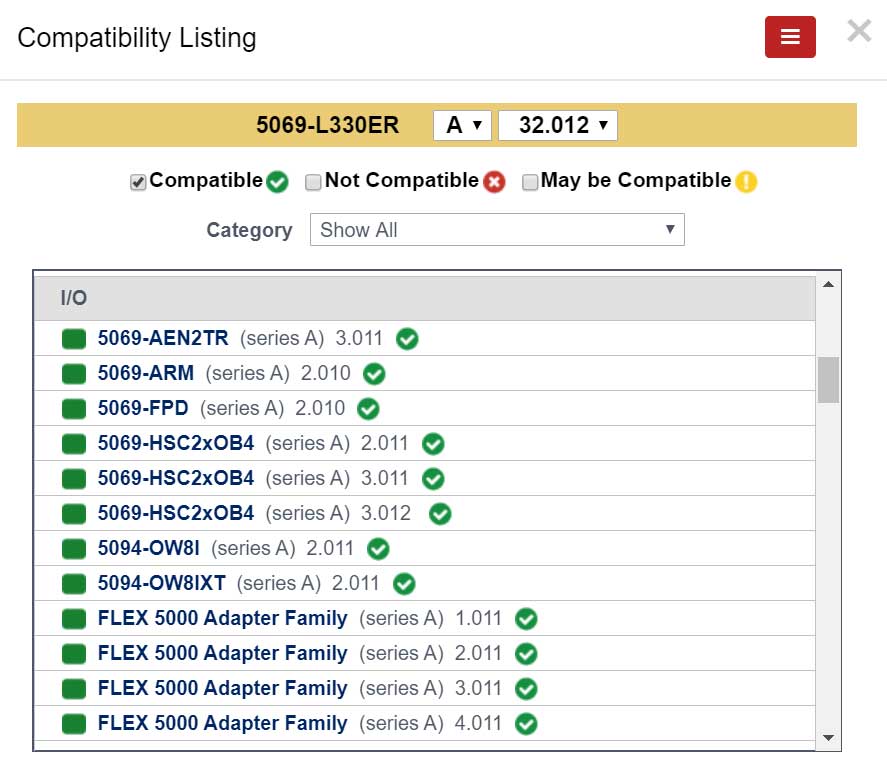
Task: Open the 32.012 firmware version dropdown
Action: (x=558, y=125)
